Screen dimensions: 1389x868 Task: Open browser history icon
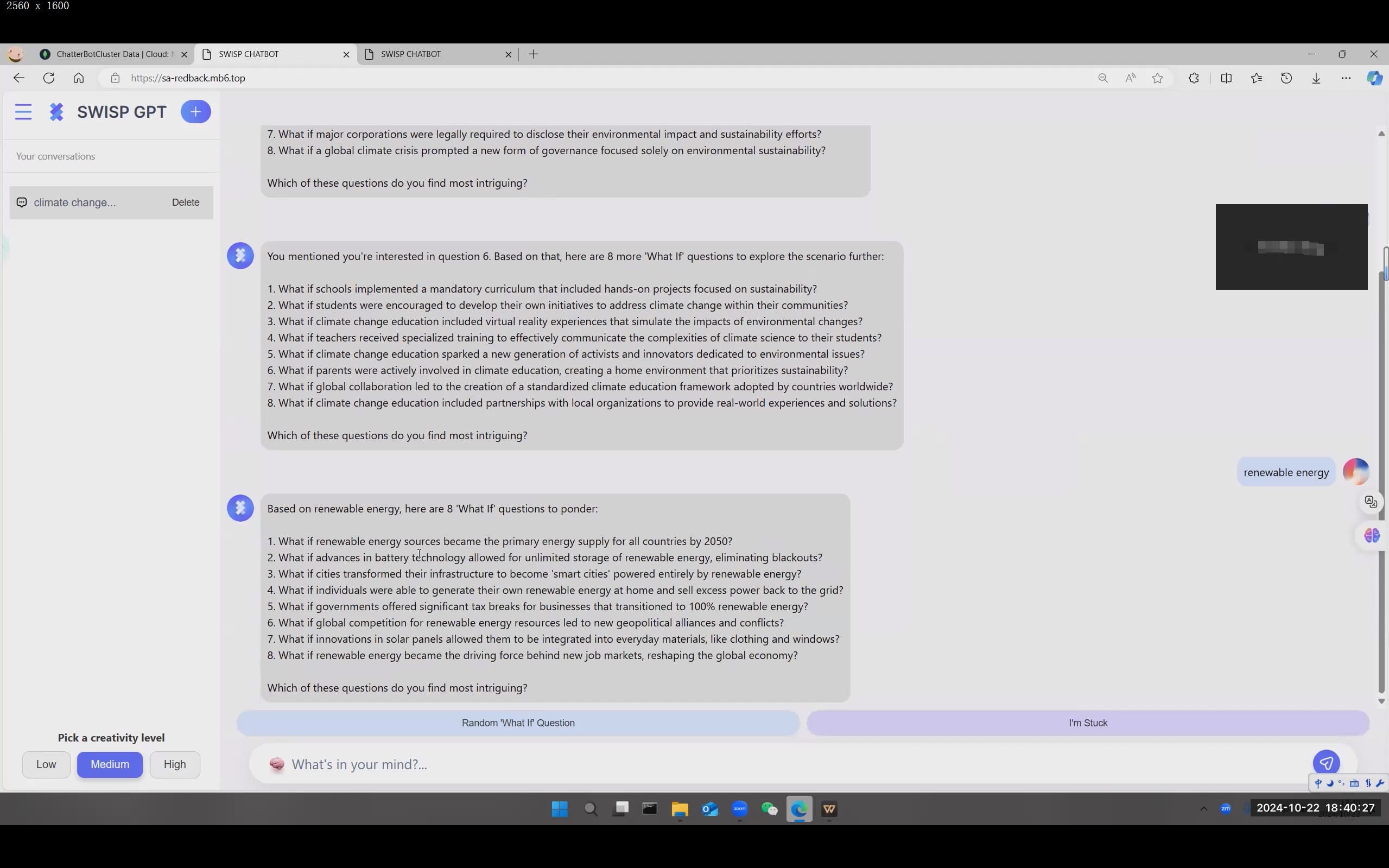[x=1286, y=78]
